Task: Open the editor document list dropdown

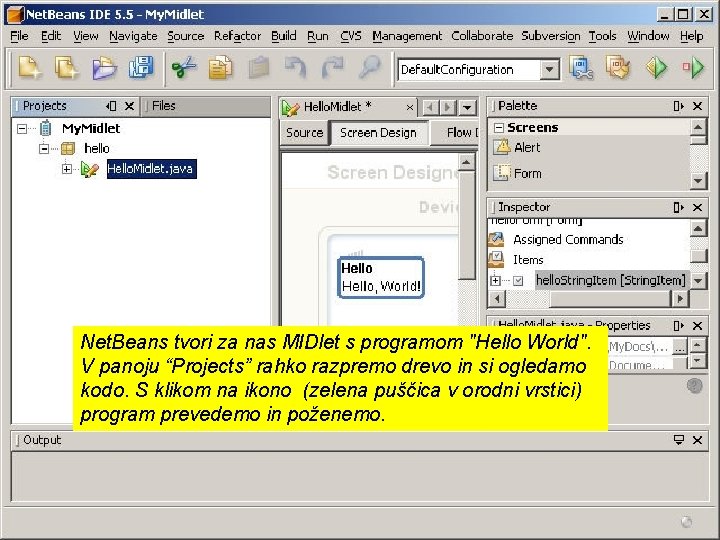Action: click(x=467, y=108)
